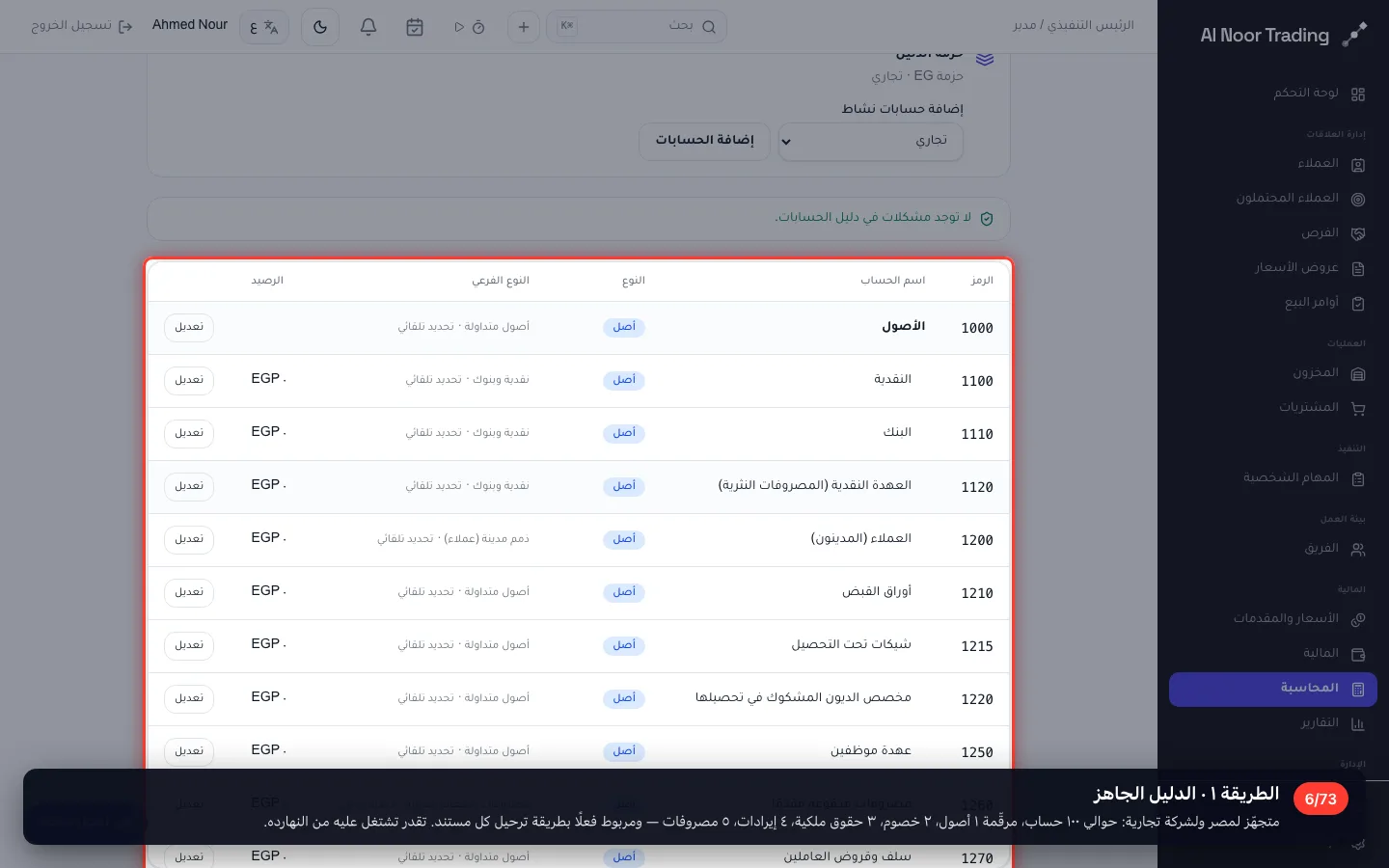This screenshot has height=868, width=1389.
Task: Click the layers icon near حزمة EG
Action: point(985,60)
